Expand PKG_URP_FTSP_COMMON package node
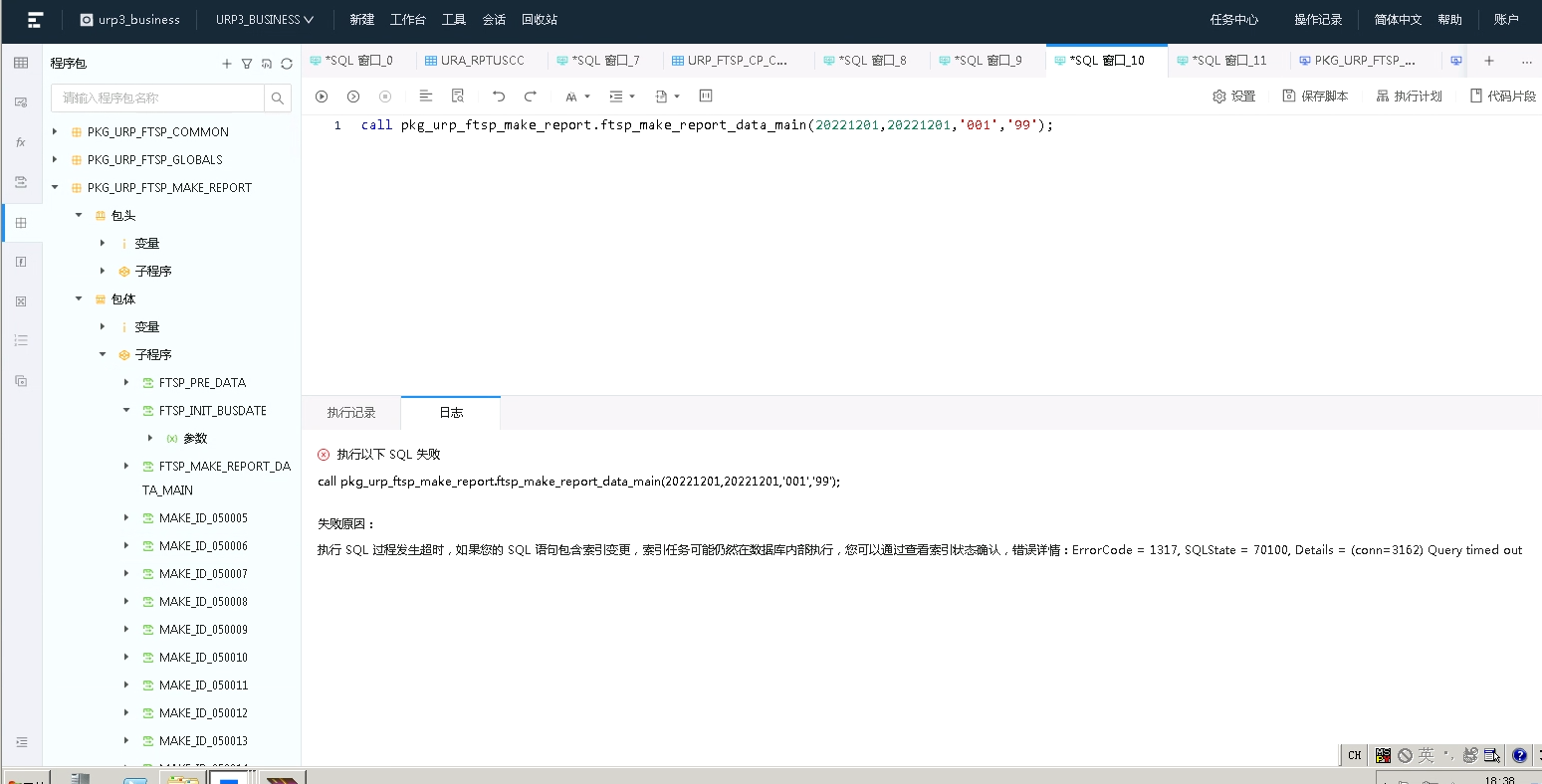The image size is (1542, 784). click(55, 131)
